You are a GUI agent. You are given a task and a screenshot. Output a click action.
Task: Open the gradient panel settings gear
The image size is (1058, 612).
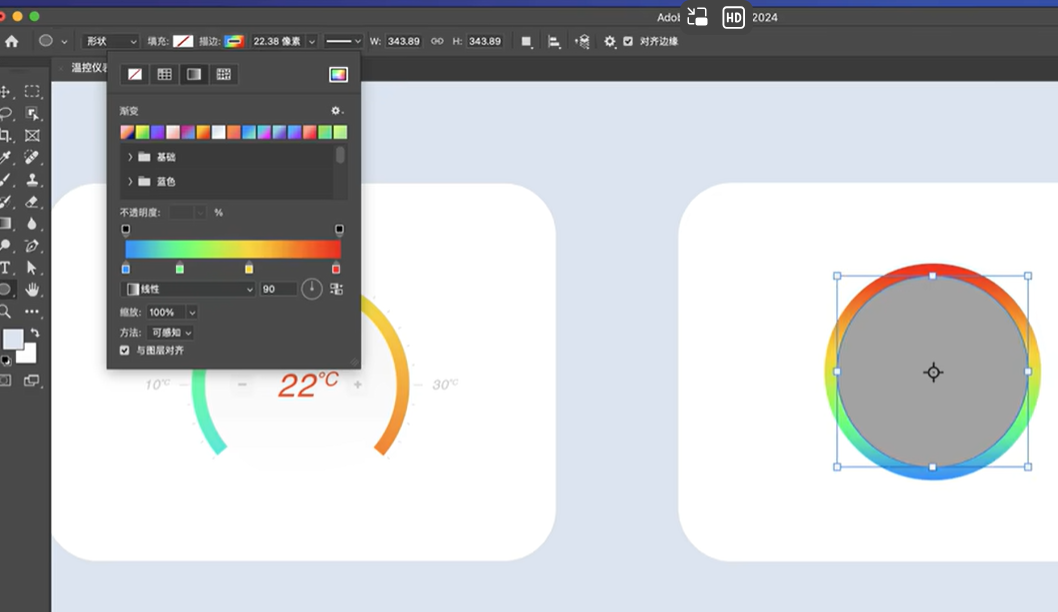point(336,111)
